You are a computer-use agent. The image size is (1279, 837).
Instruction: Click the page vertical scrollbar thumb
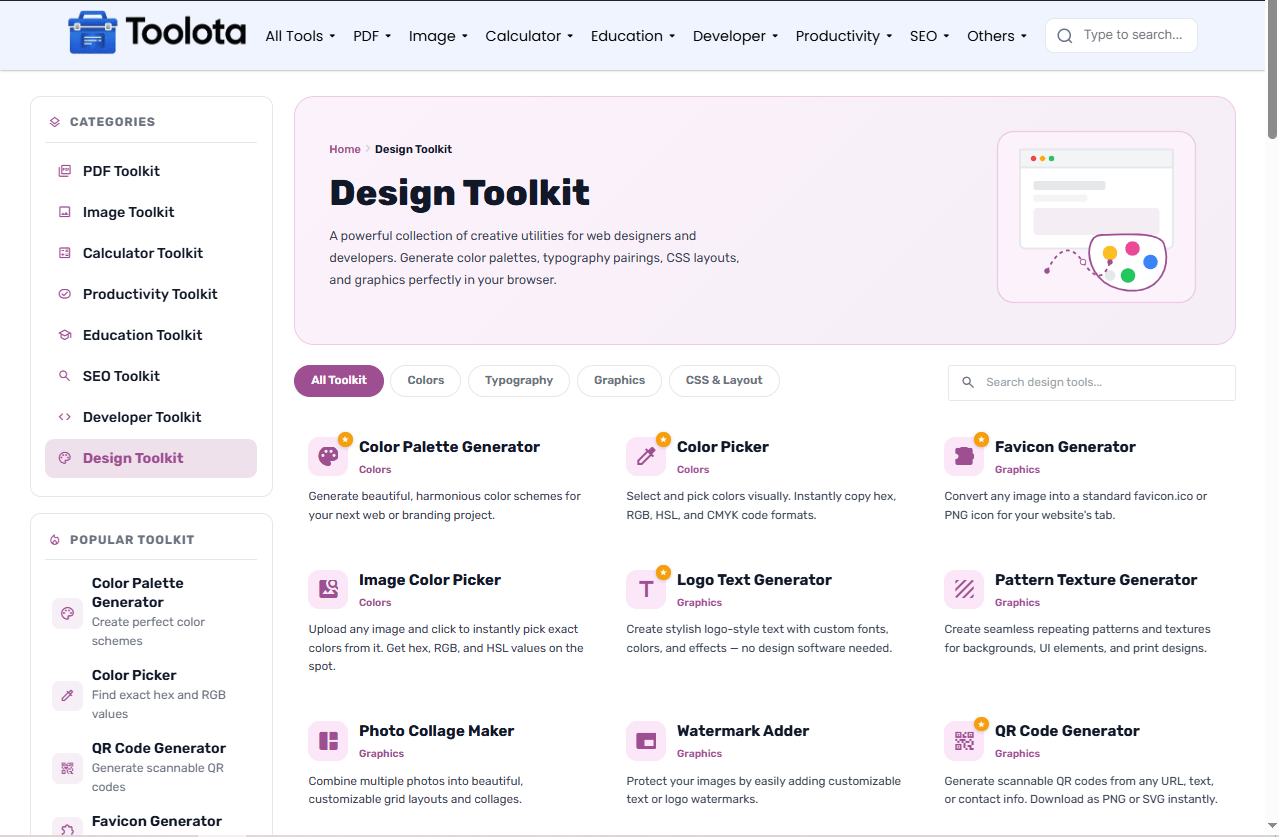(x=1272, y=70)
